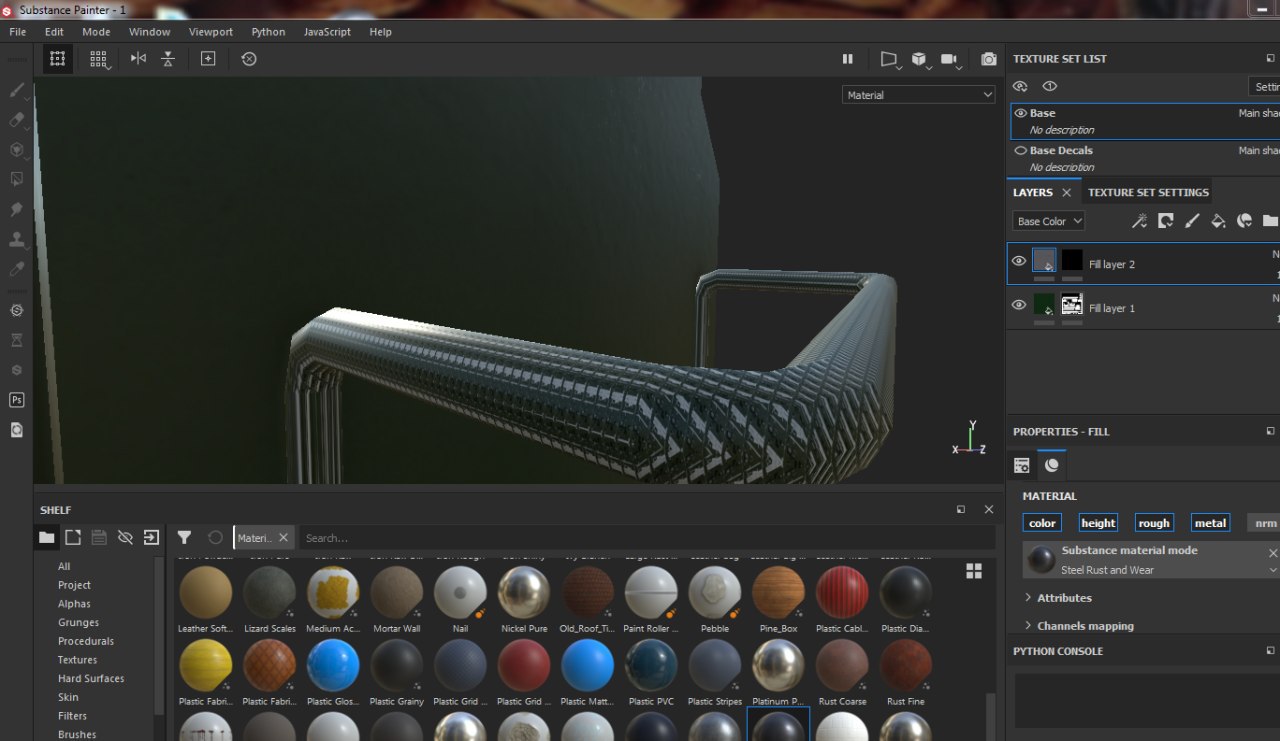
Task: Switch to Texture Set Settings tab
Action: click(x=1148, y=192)
